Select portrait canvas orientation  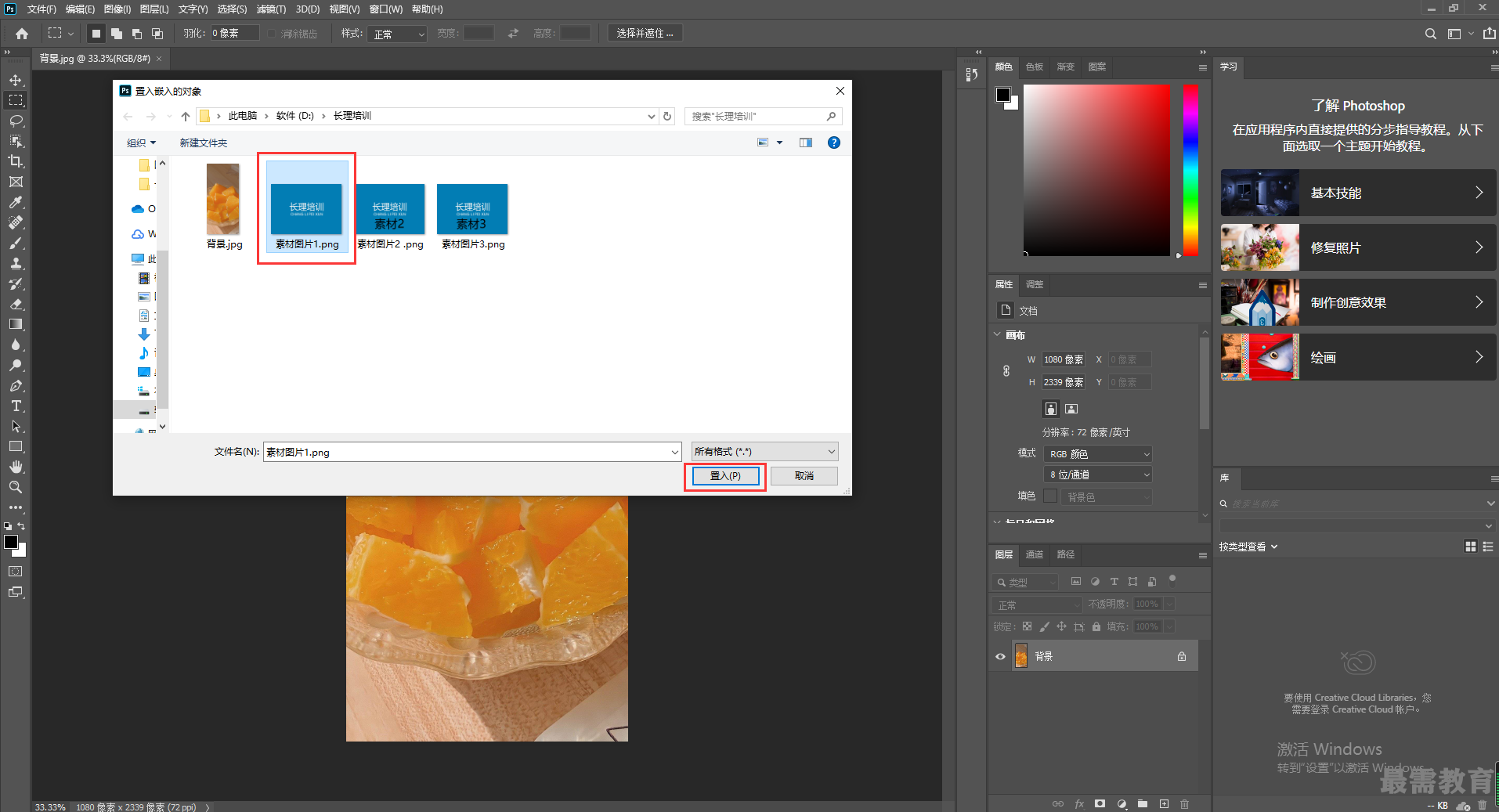coord(1051,409)
